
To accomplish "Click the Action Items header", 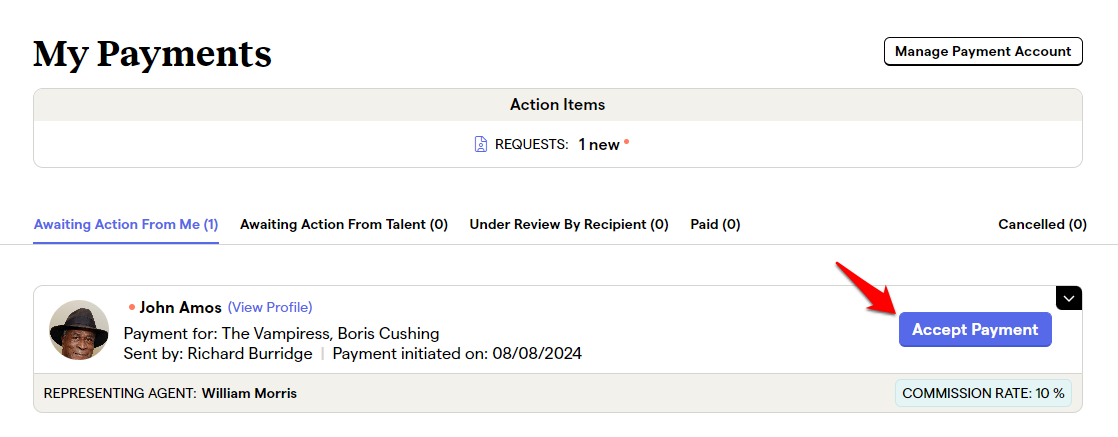I will pyautogui.click(x=558, y=105).
